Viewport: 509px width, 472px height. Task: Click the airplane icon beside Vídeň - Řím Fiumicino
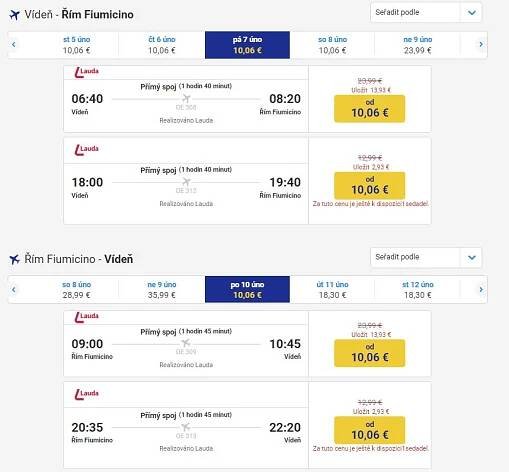pos(14,15)
